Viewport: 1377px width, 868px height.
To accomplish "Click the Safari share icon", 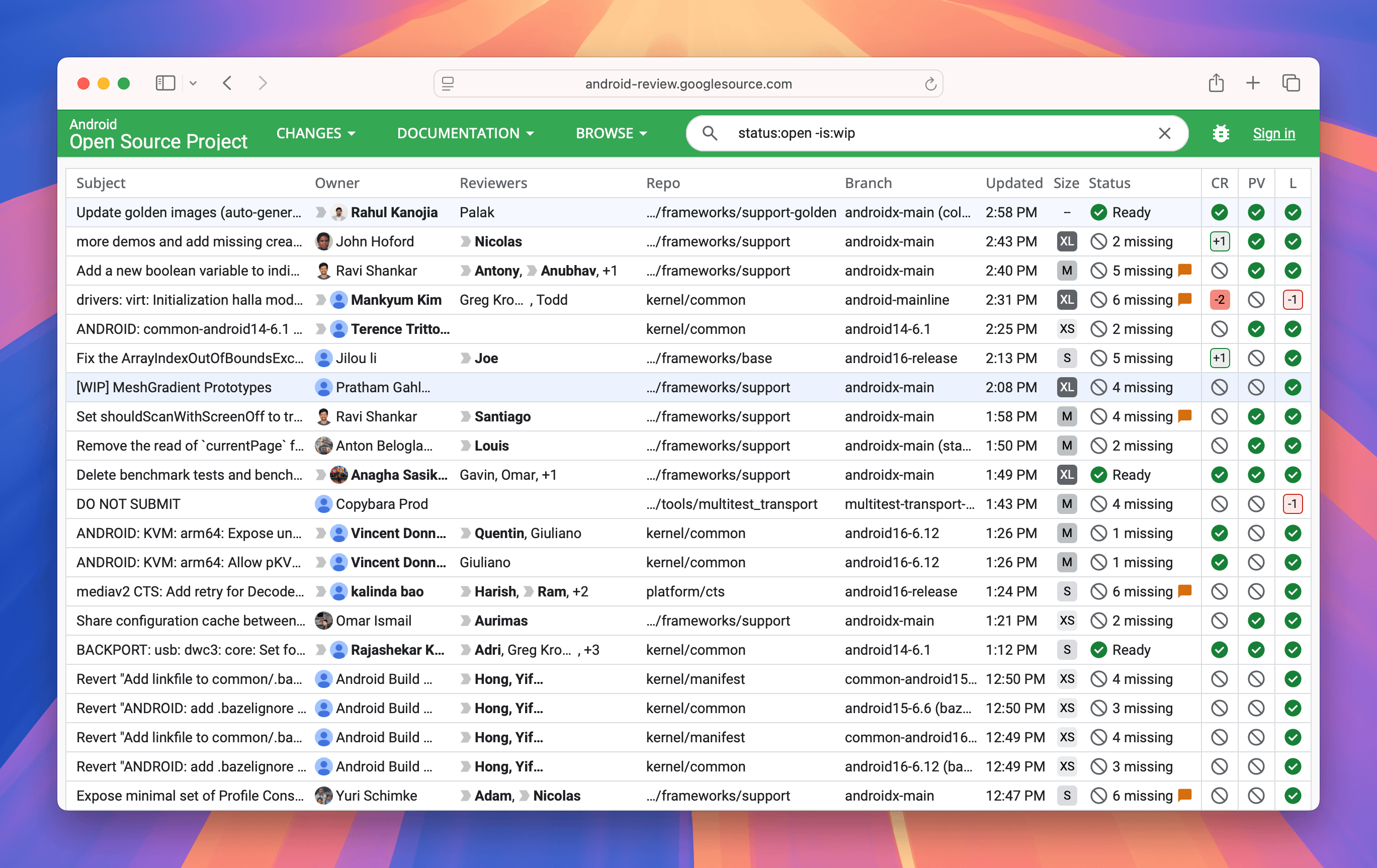I will [x=1216, y=83].
